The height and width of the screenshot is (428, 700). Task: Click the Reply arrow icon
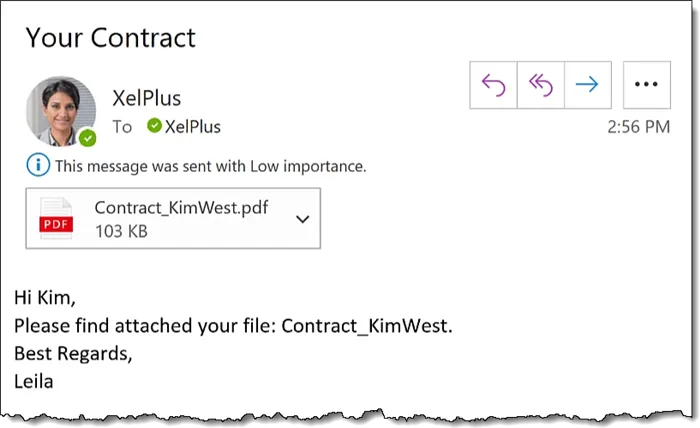[x=494, y=85]
